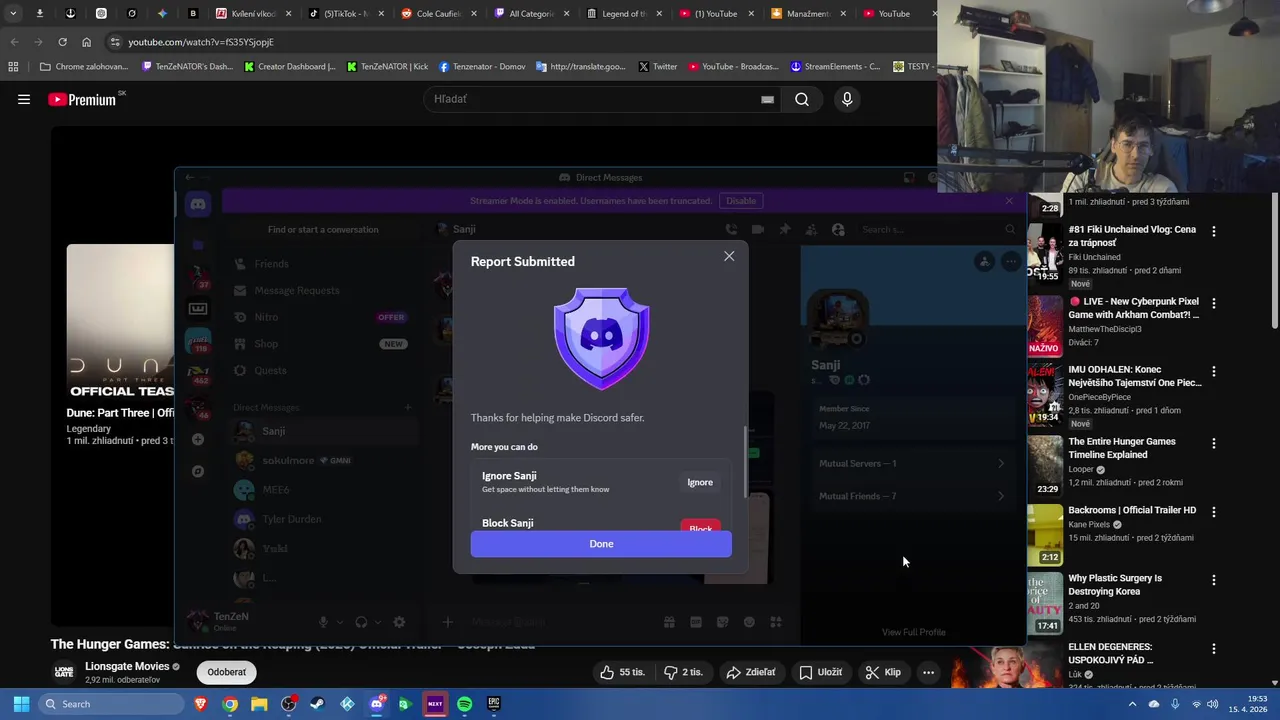Open OBS Studio from taskbar
Viewport: 1280px width, 720px height.
tap(288, 704)
